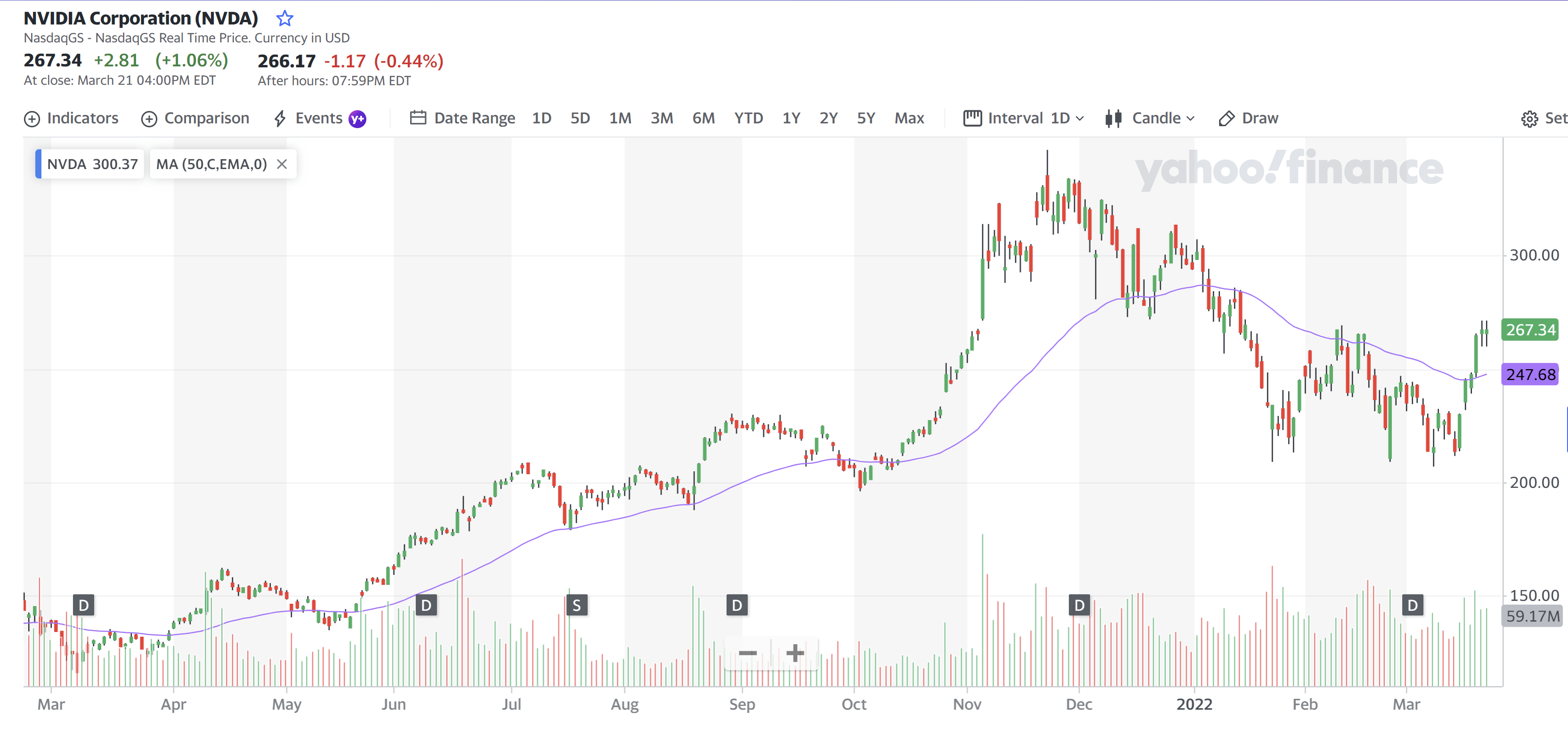Select the YTD range

(x=748, y=118)
